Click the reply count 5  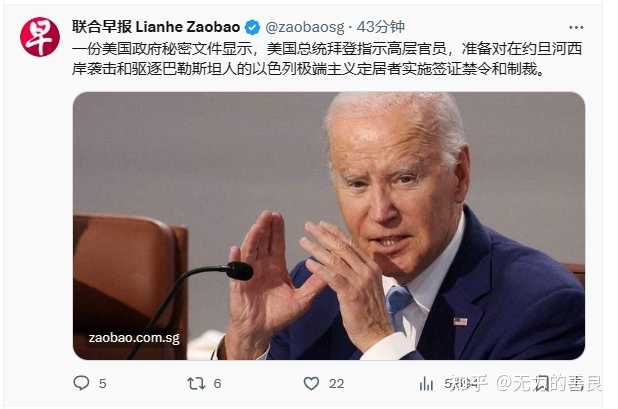pyautogui.click(x=102, y=384)
